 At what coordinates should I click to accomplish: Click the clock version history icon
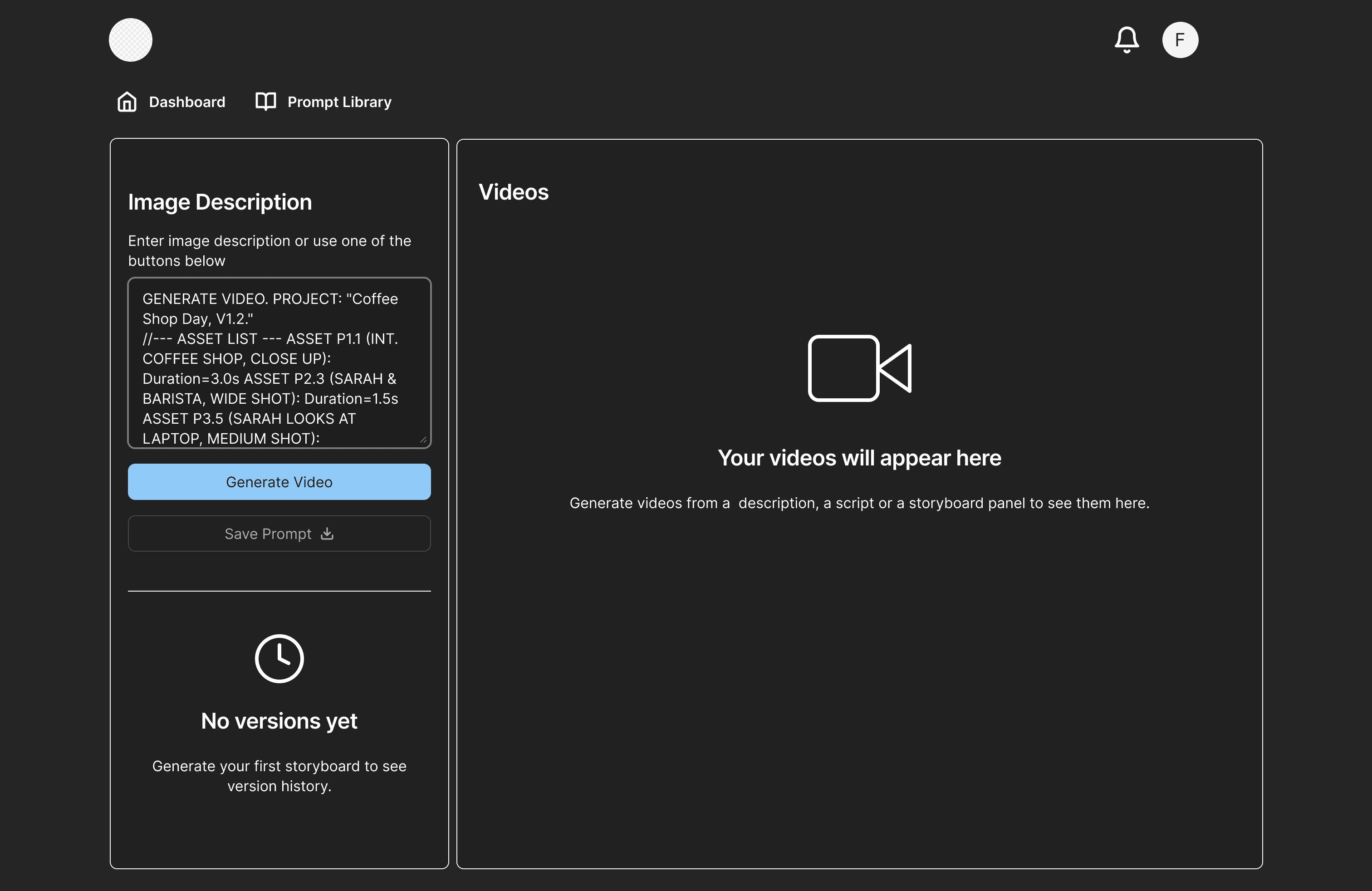[x=279, y=658]
